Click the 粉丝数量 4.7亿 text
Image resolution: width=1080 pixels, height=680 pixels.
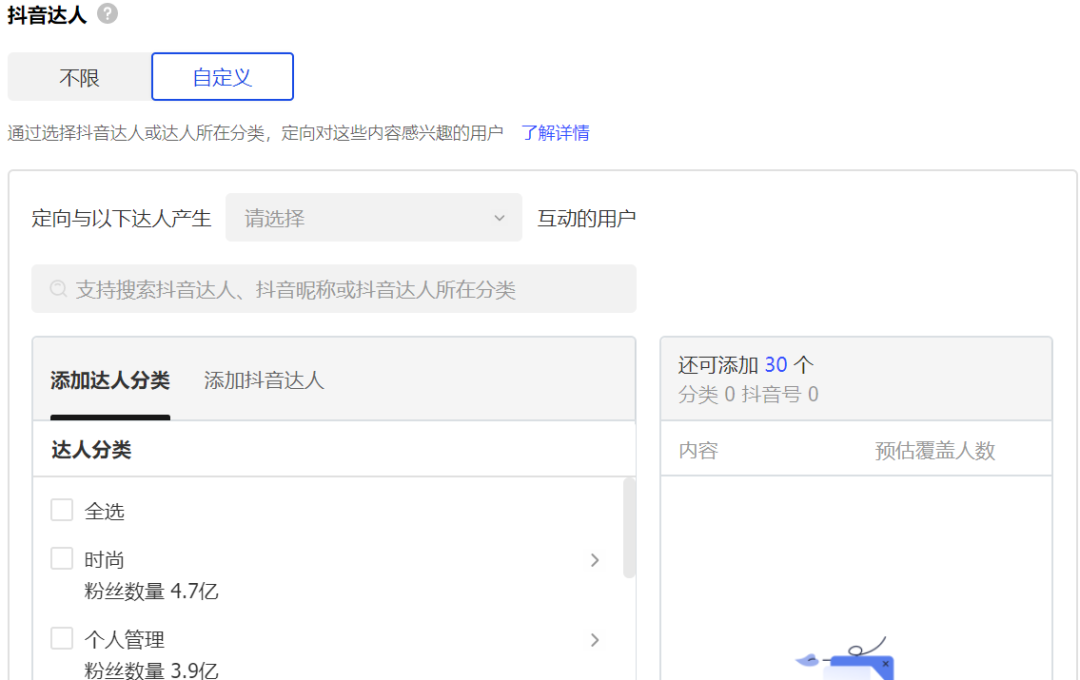coord(151,591)
